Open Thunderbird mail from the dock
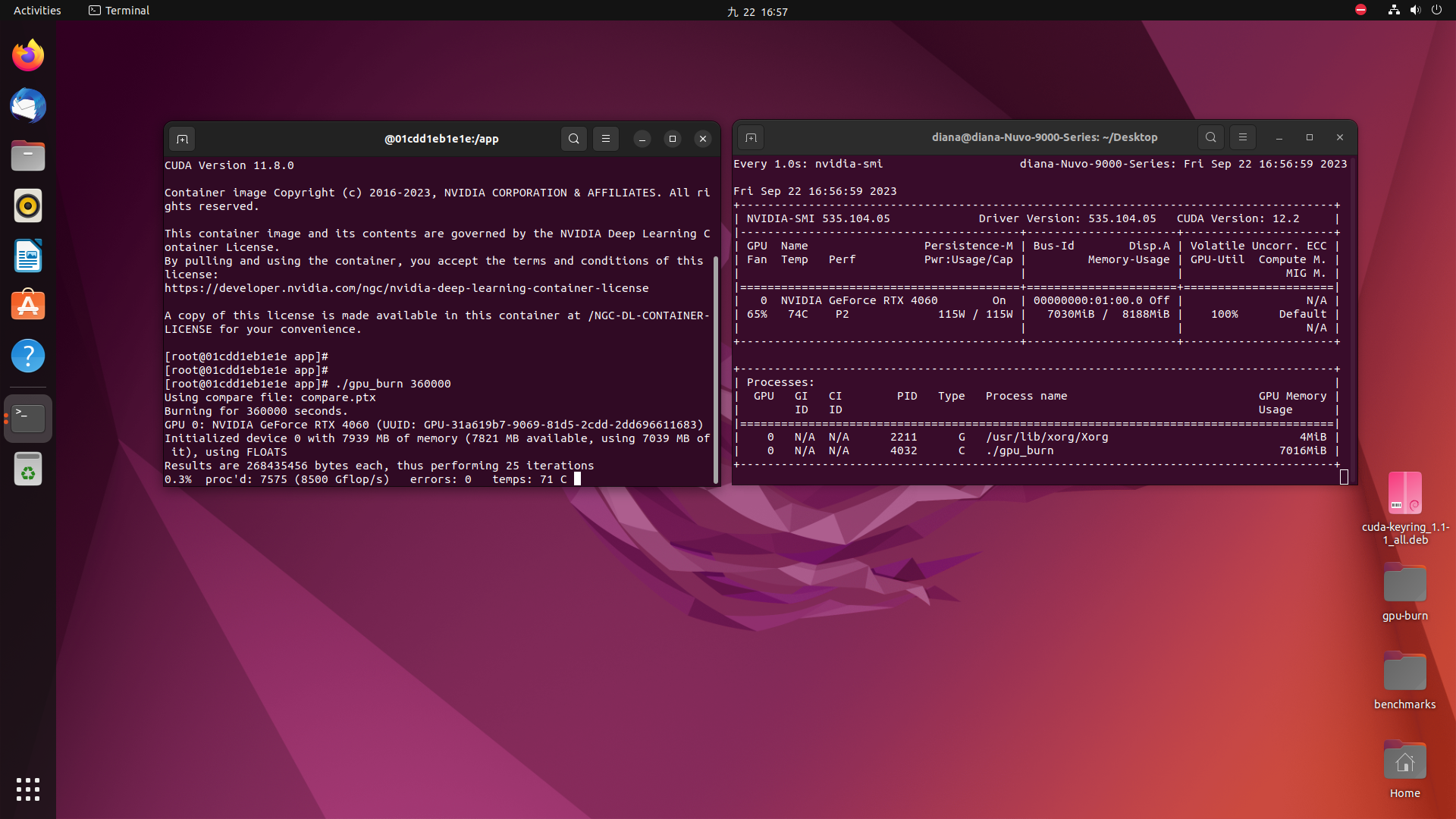The width and height of the screenshot is (1456, 819). click(28, 105)
